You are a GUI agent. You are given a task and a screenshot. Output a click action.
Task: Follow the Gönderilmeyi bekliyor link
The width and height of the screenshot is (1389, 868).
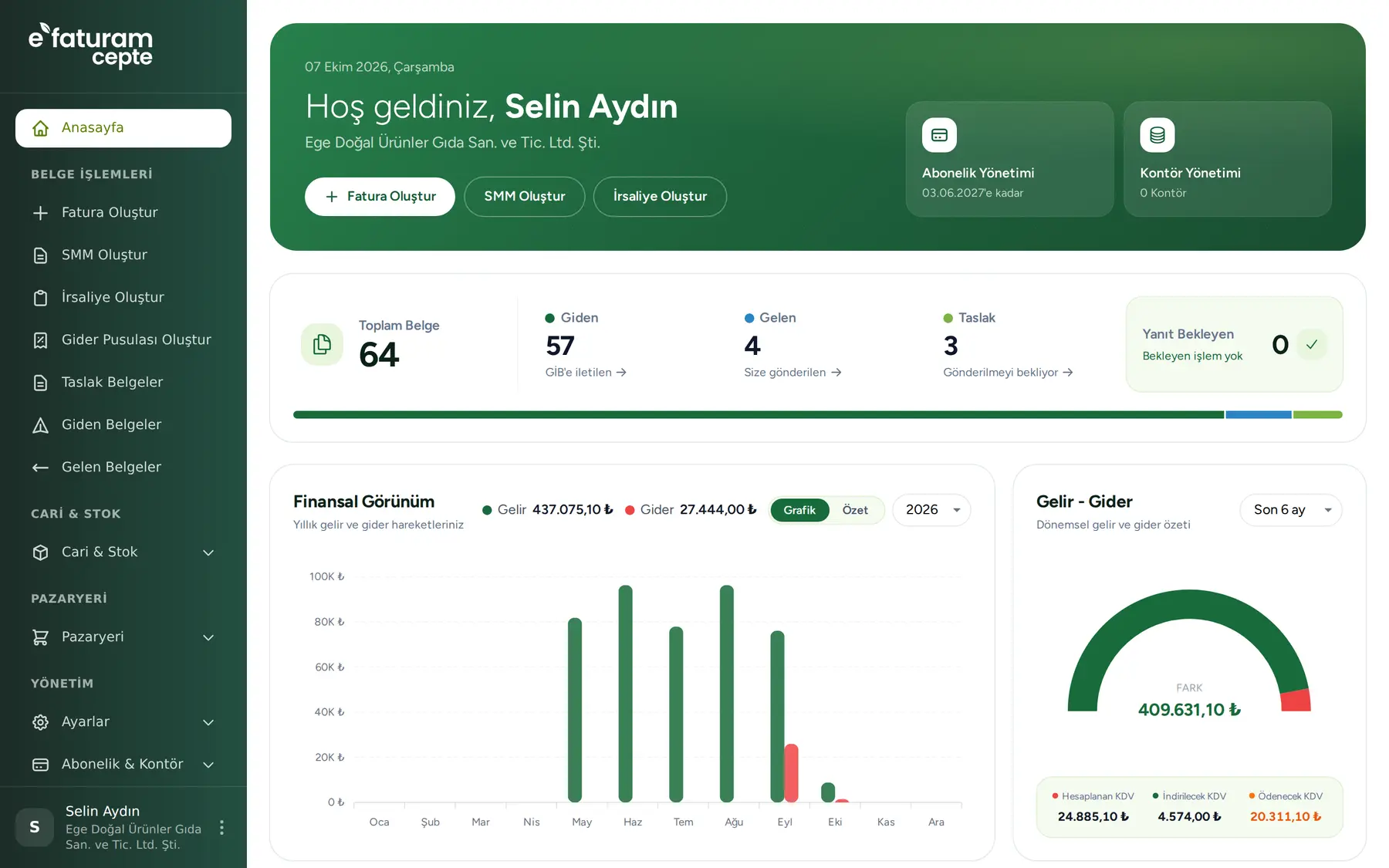pos(1008,372)
